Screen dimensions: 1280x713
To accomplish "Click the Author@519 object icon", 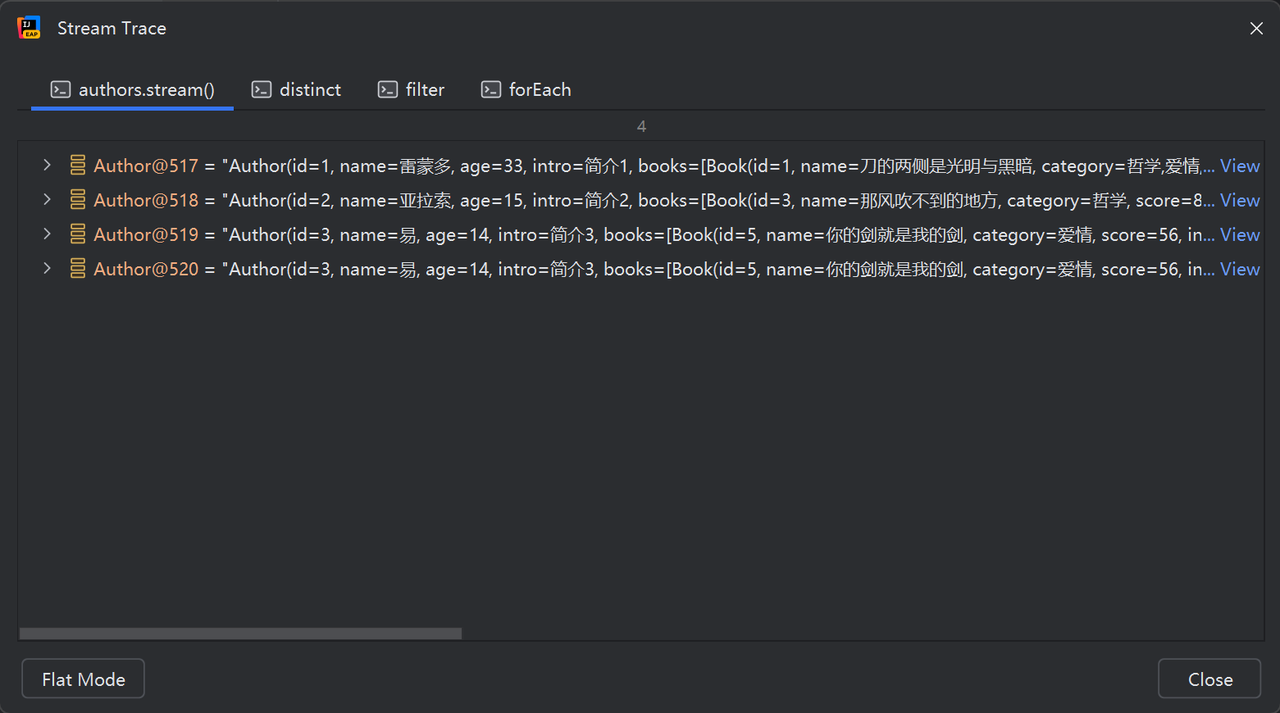I will click(77, 235).
